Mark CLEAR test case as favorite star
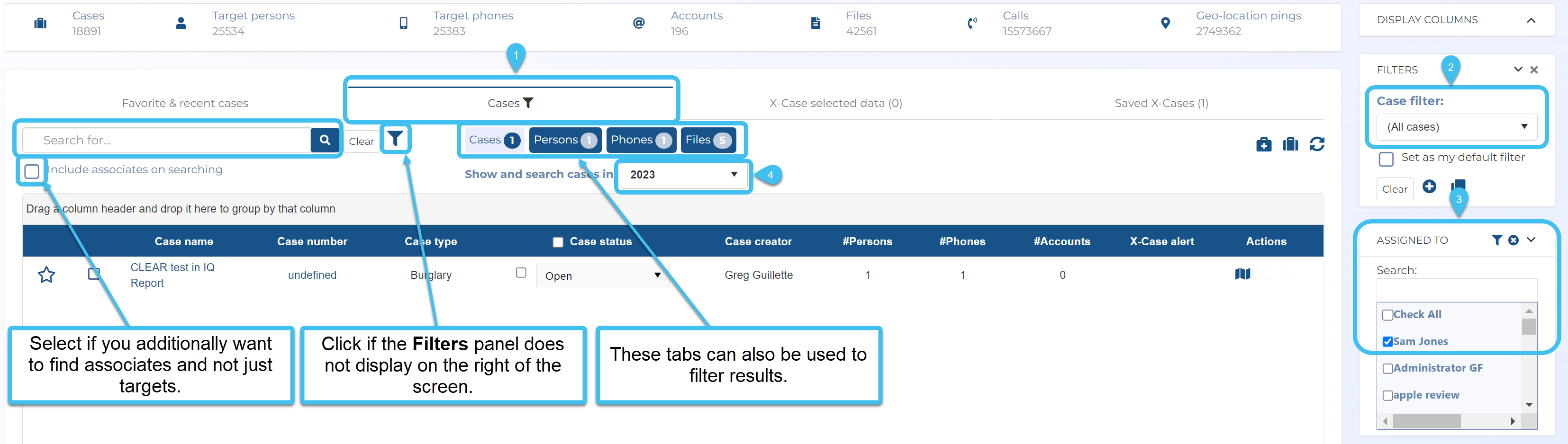Image resolution: width=1568 pixels, height=444 pixels. 46,275
